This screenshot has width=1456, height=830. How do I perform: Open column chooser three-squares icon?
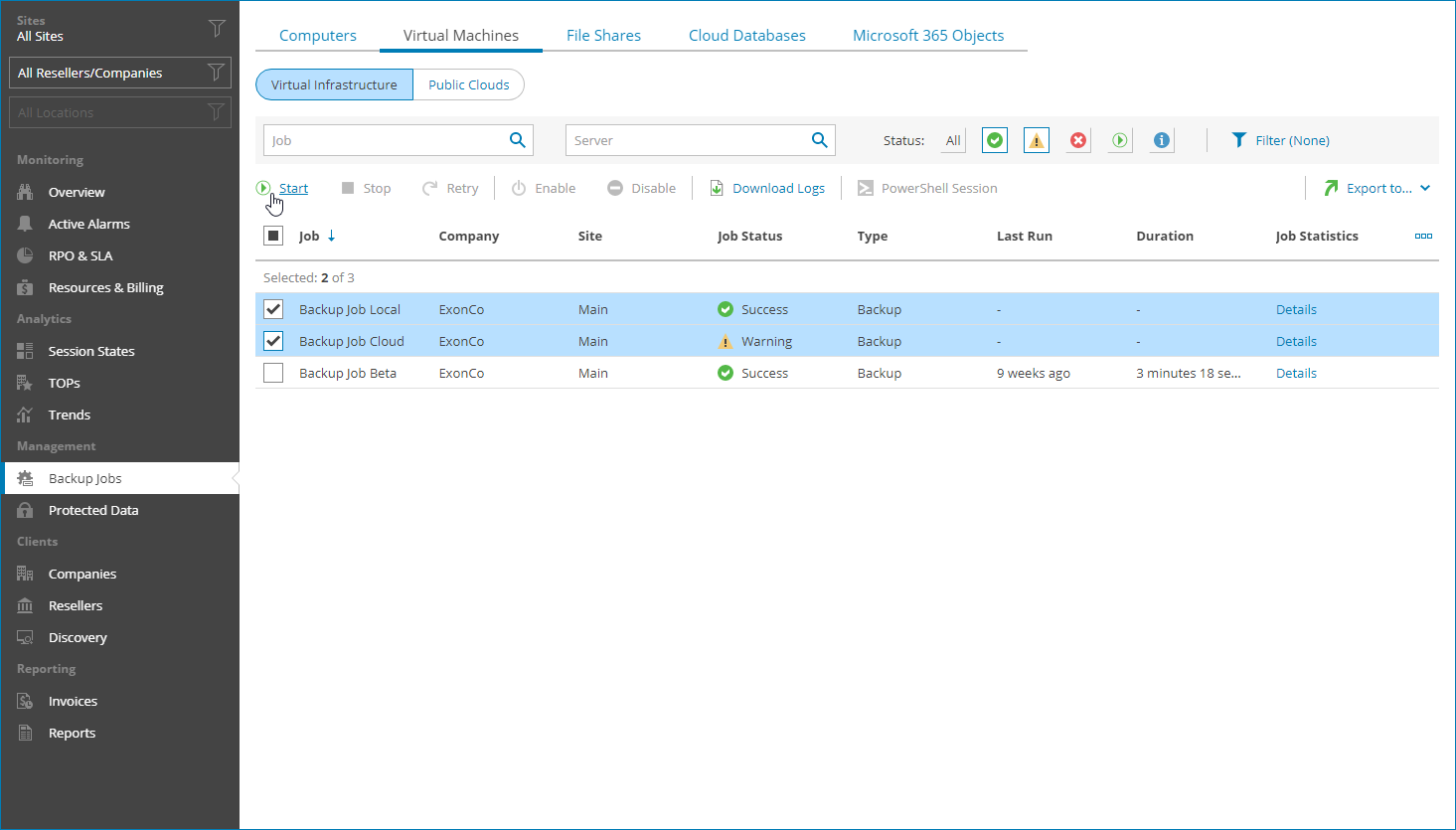[x=1423, y=236]
